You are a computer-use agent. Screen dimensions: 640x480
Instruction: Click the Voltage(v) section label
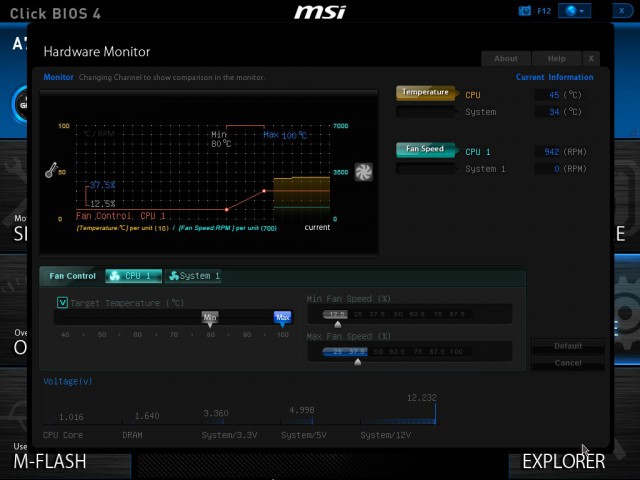(x=68, y=381)
